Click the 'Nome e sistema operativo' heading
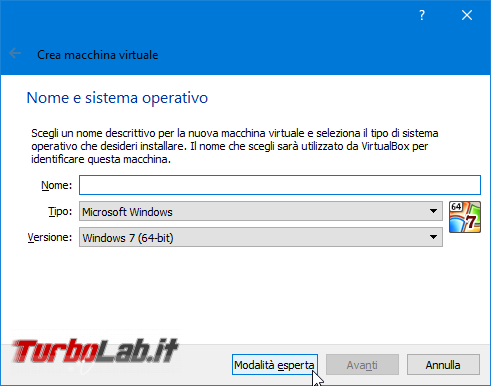The height and width of the screenshot is (386, 491). (x=117, y=98)
